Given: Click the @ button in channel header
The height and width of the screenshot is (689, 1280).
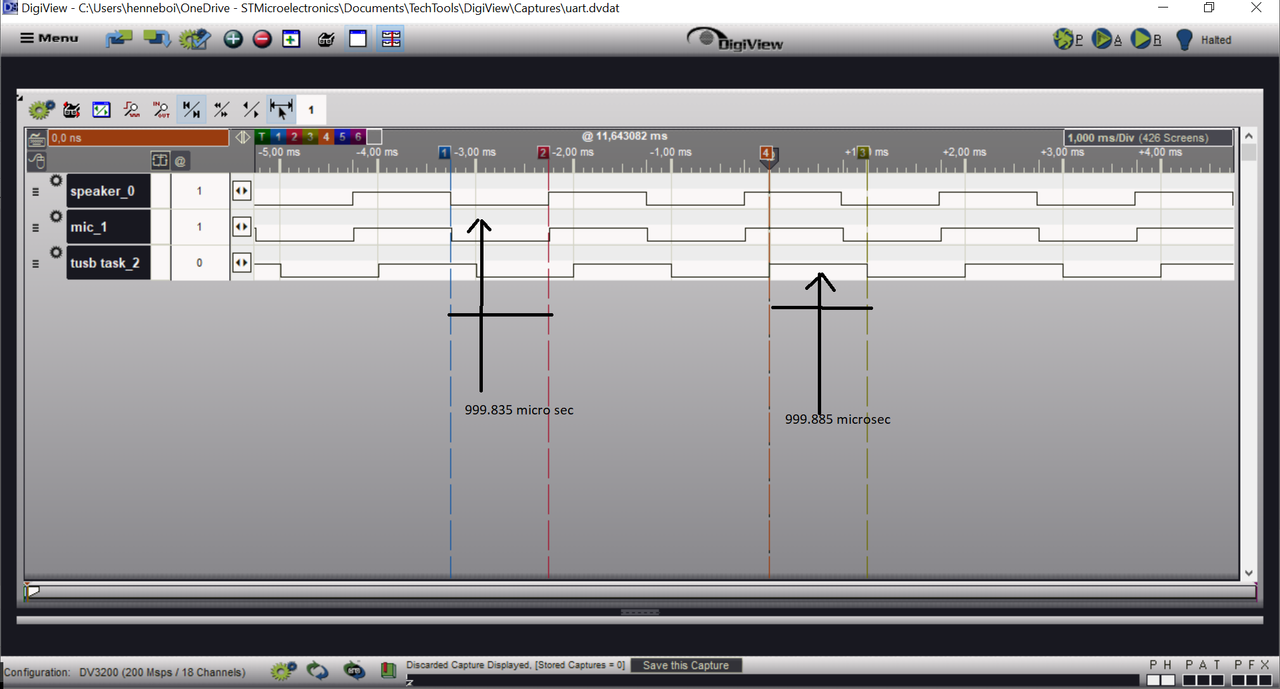Looking at the screenshot, I should [x=180, y=160].
